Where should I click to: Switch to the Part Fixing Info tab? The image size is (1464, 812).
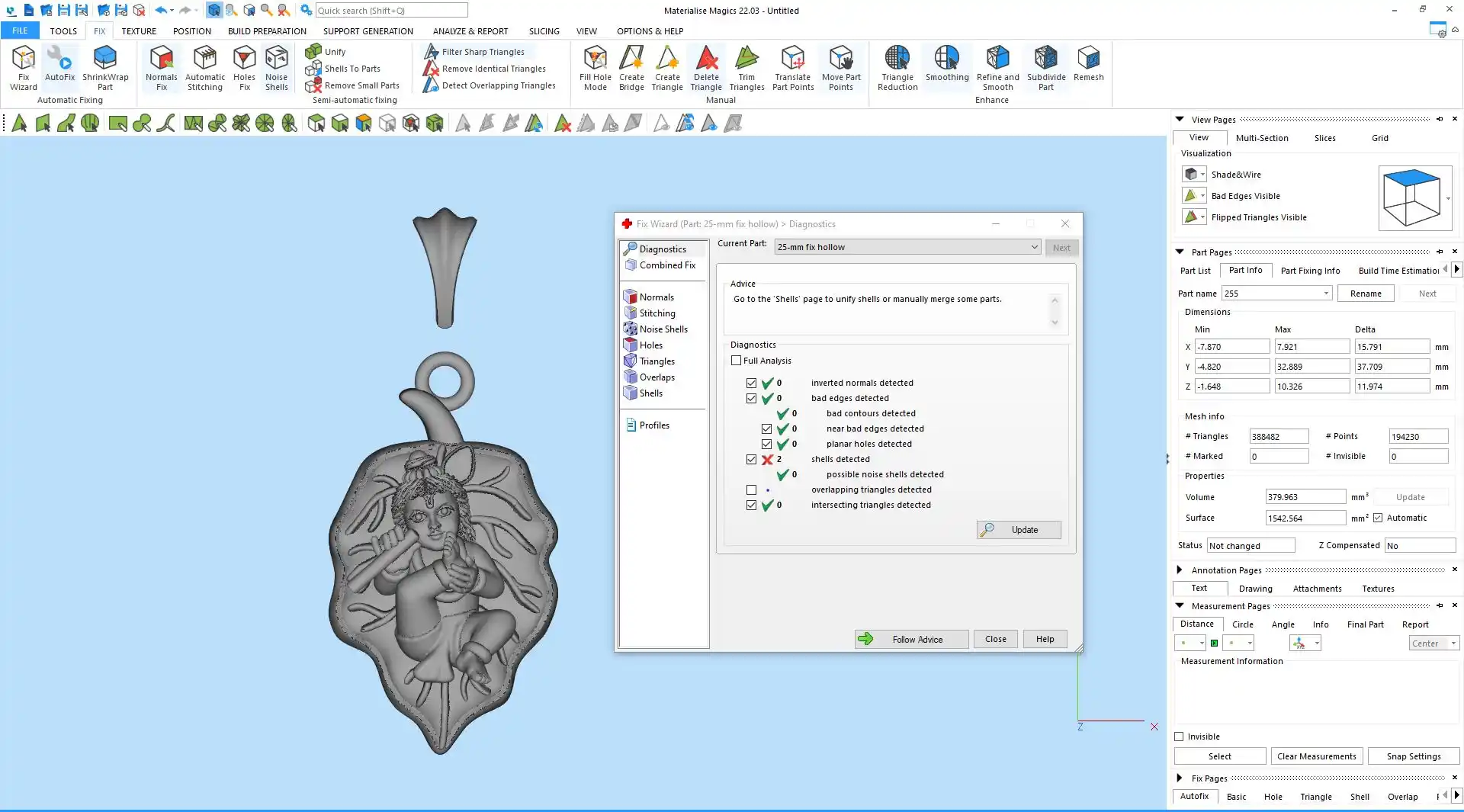click(1310, 271)
